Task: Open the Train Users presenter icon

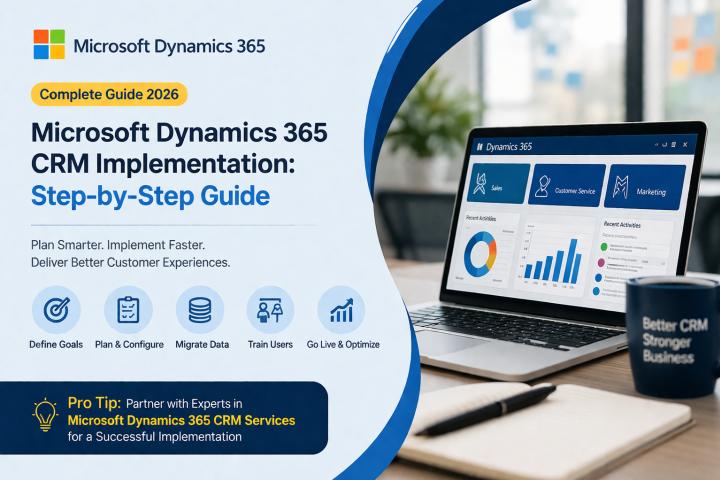Action: pos(269,310)
